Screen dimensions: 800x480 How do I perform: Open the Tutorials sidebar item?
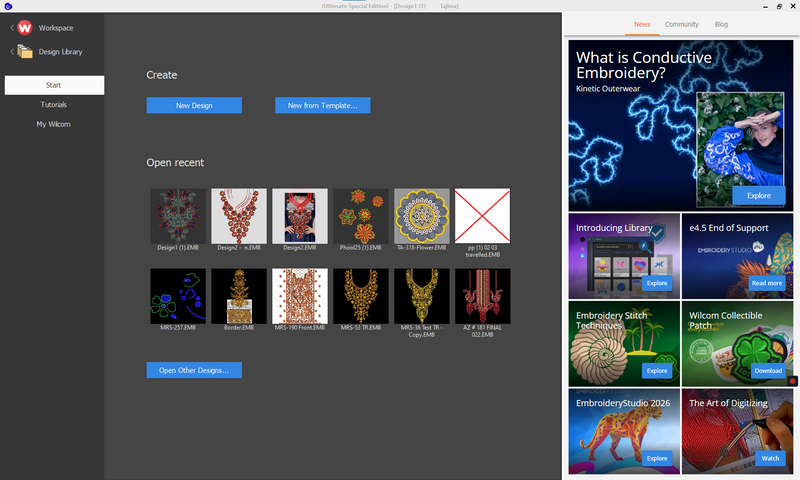[54, 105]
